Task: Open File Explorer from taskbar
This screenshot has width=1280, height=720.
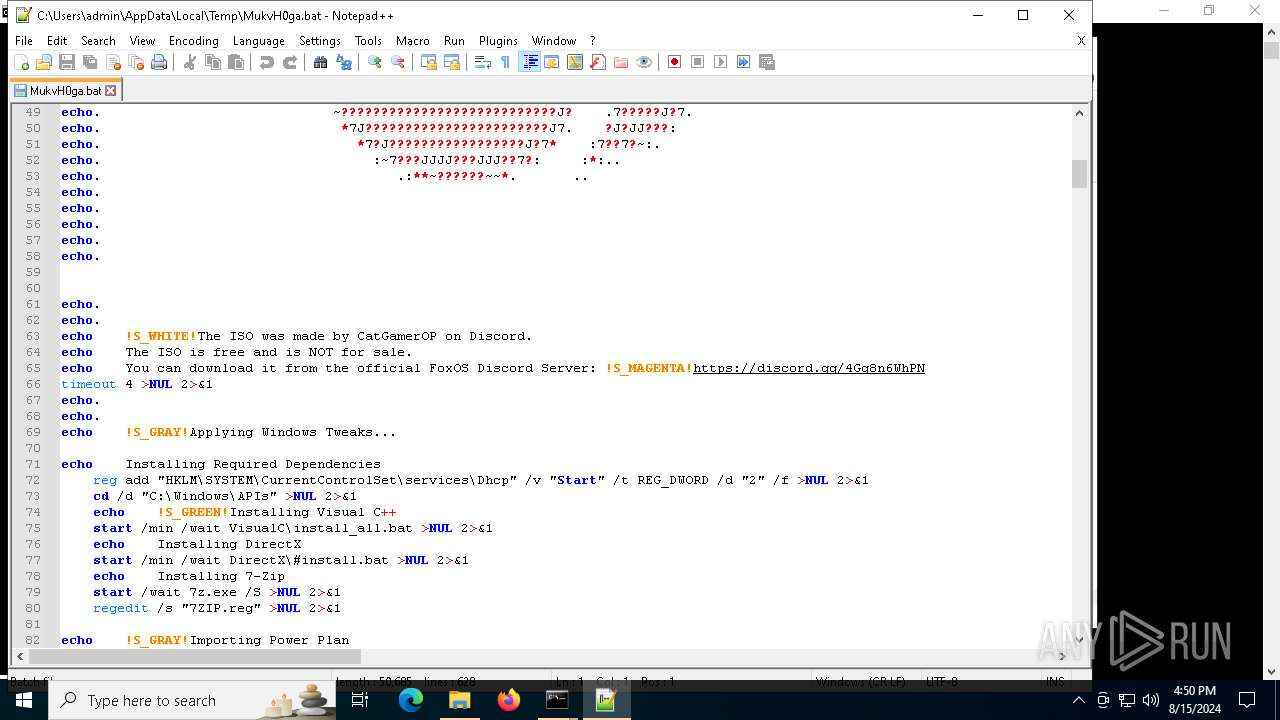Action: 459,700
